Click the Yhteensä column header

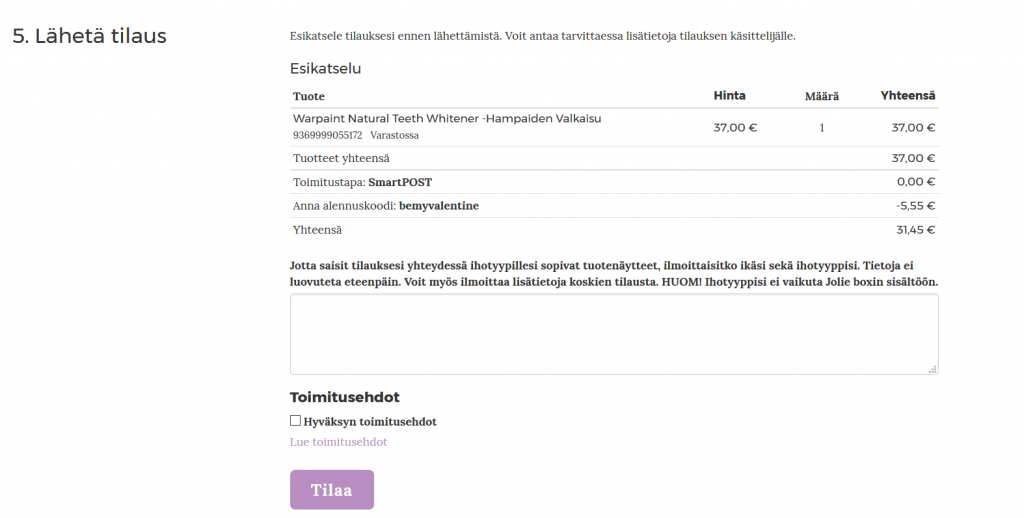tap(907, 96)
